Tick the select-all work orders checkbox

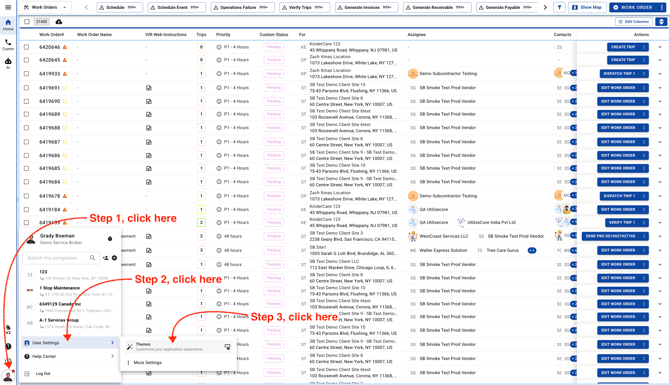pos(27,22)
